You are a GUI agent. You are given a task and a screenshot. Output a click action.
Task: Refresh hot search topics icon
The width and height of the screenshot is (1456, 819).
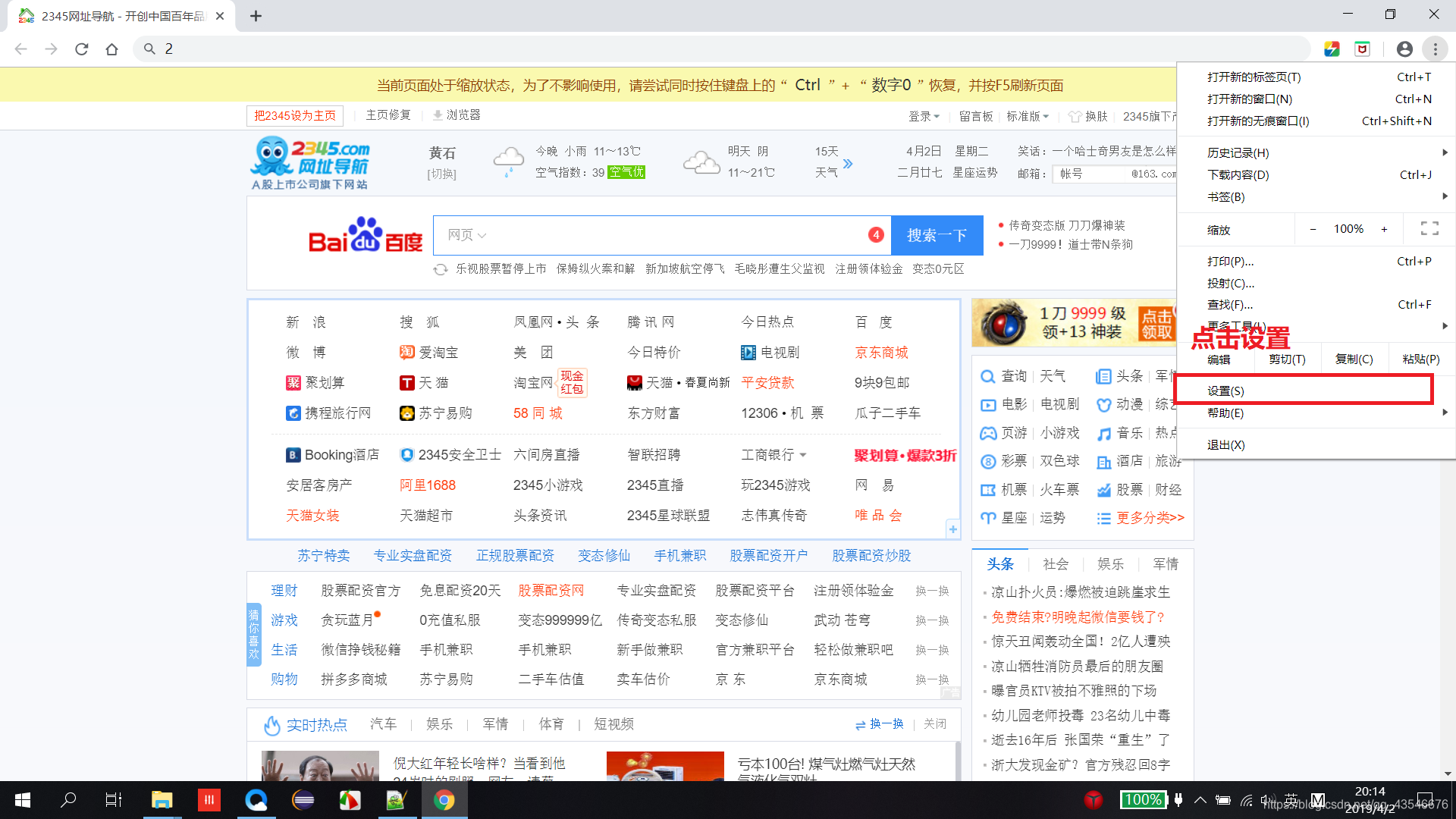pos(441,269)
